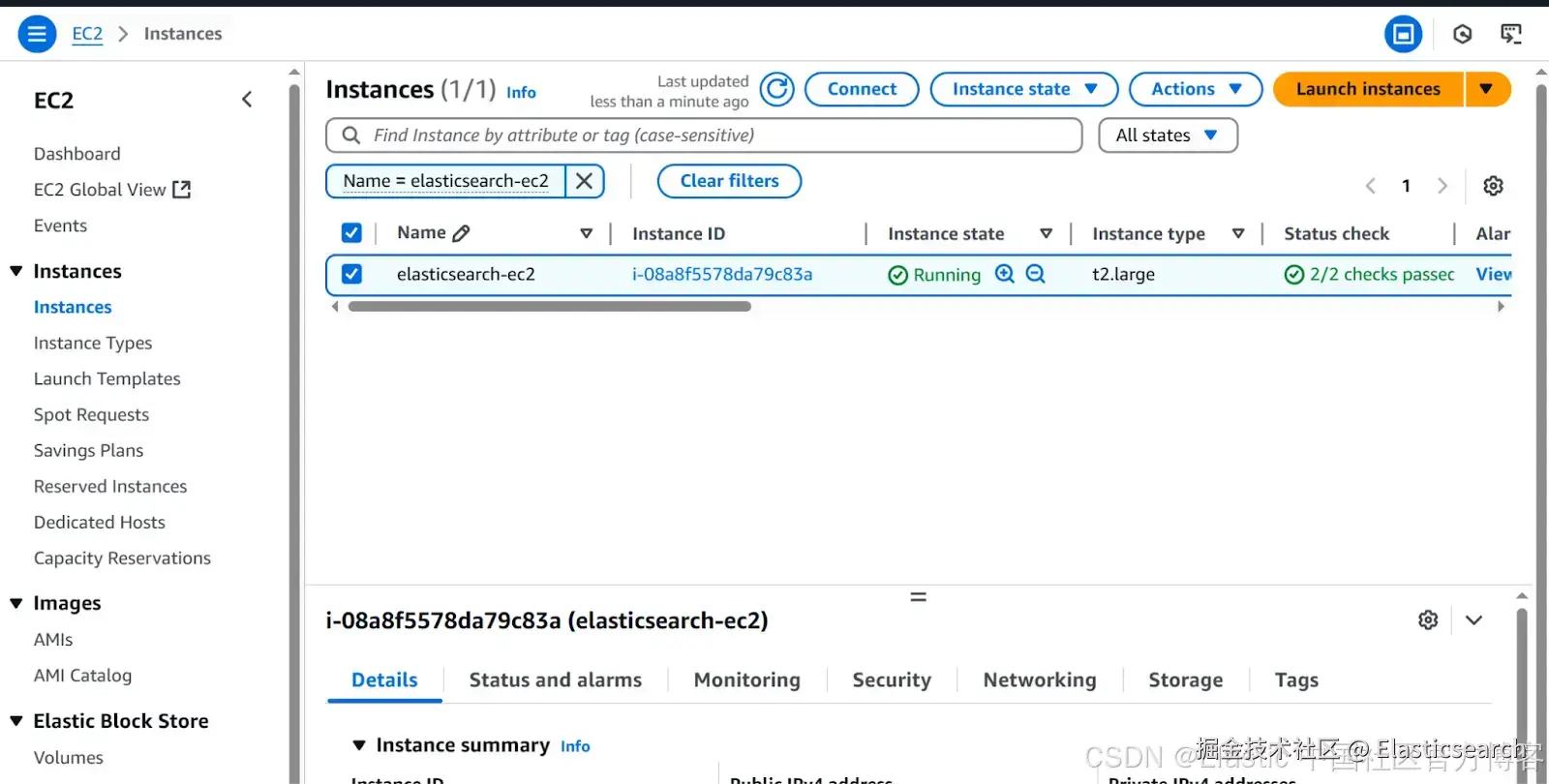
Task: Go to the previous page of instances
Action: tap(1371, 186)
